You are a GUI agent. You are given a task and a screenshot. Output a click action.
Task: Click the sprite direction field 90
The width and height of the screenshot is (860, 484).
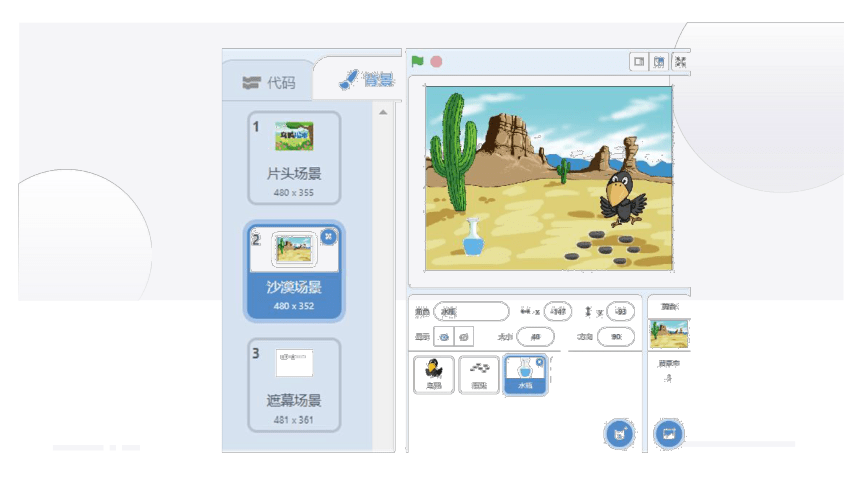pyautogui.click(x=616, y=336)
